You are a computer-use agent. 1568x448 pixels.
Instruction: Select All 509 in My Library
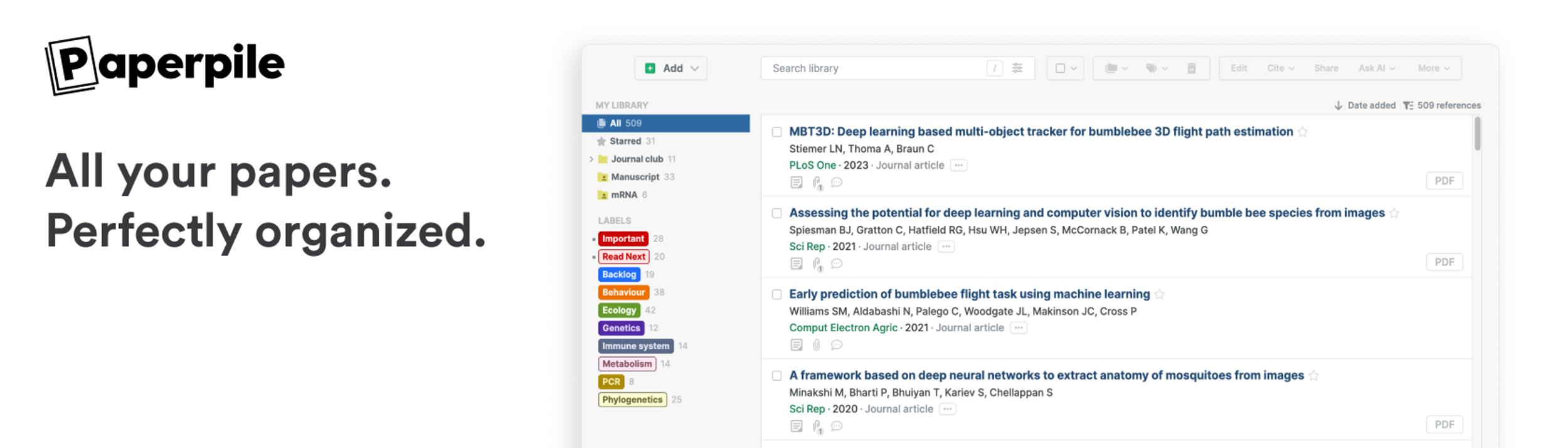665,123
